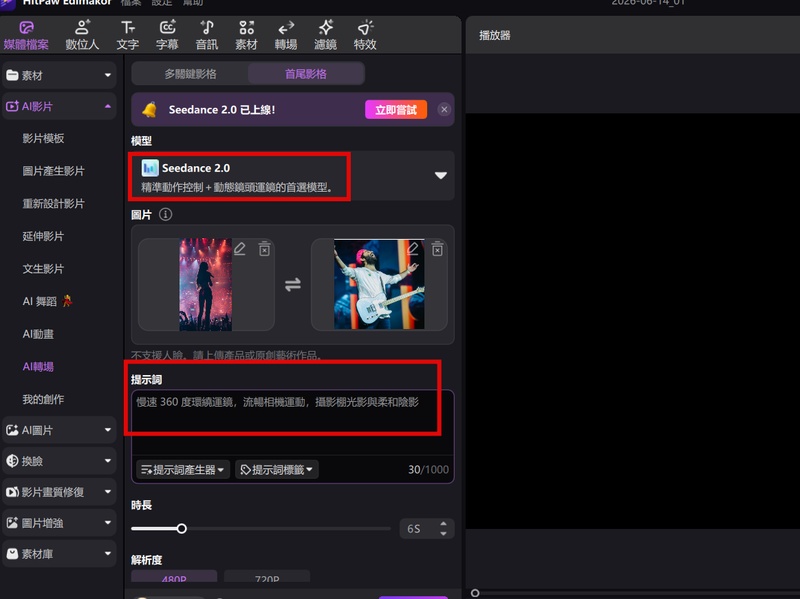Open 我的創作 in sidebar
This screenshot has height=599, width=800.
(43, 400)
